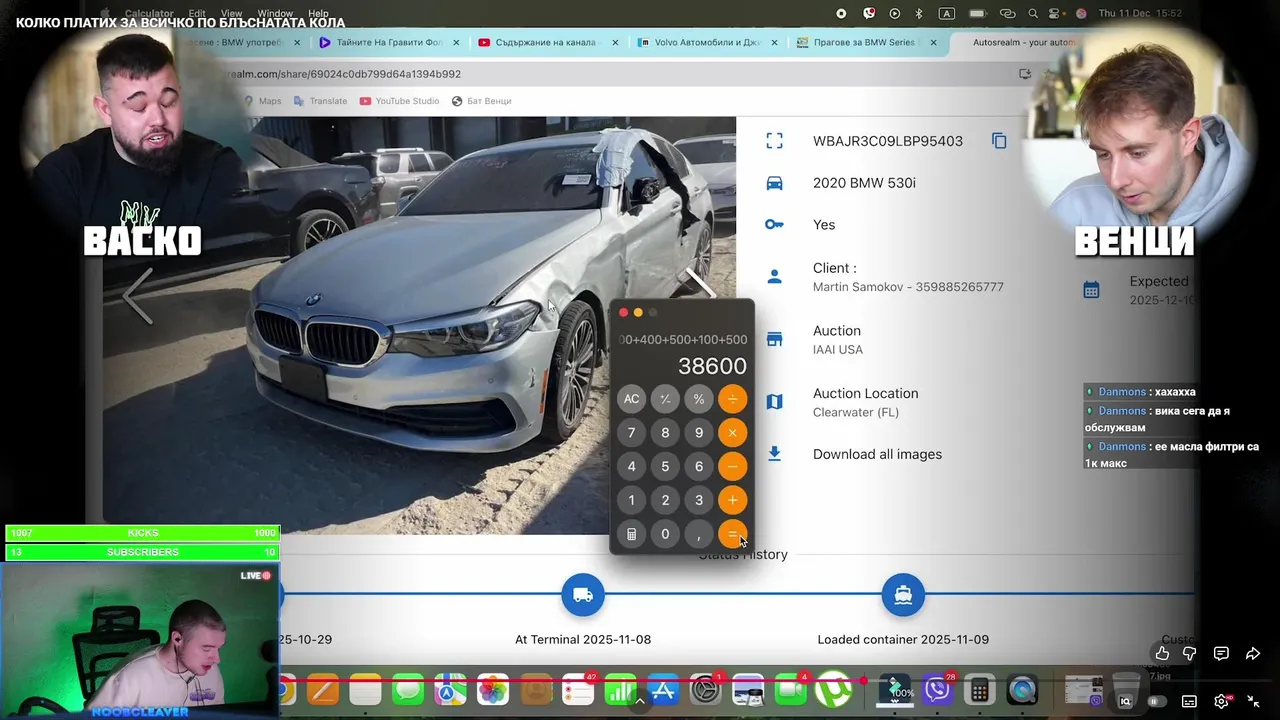This screenshot has width=1280, height=720.
Task: Toggle the autoplay switch in video player
Action: 1156,702
